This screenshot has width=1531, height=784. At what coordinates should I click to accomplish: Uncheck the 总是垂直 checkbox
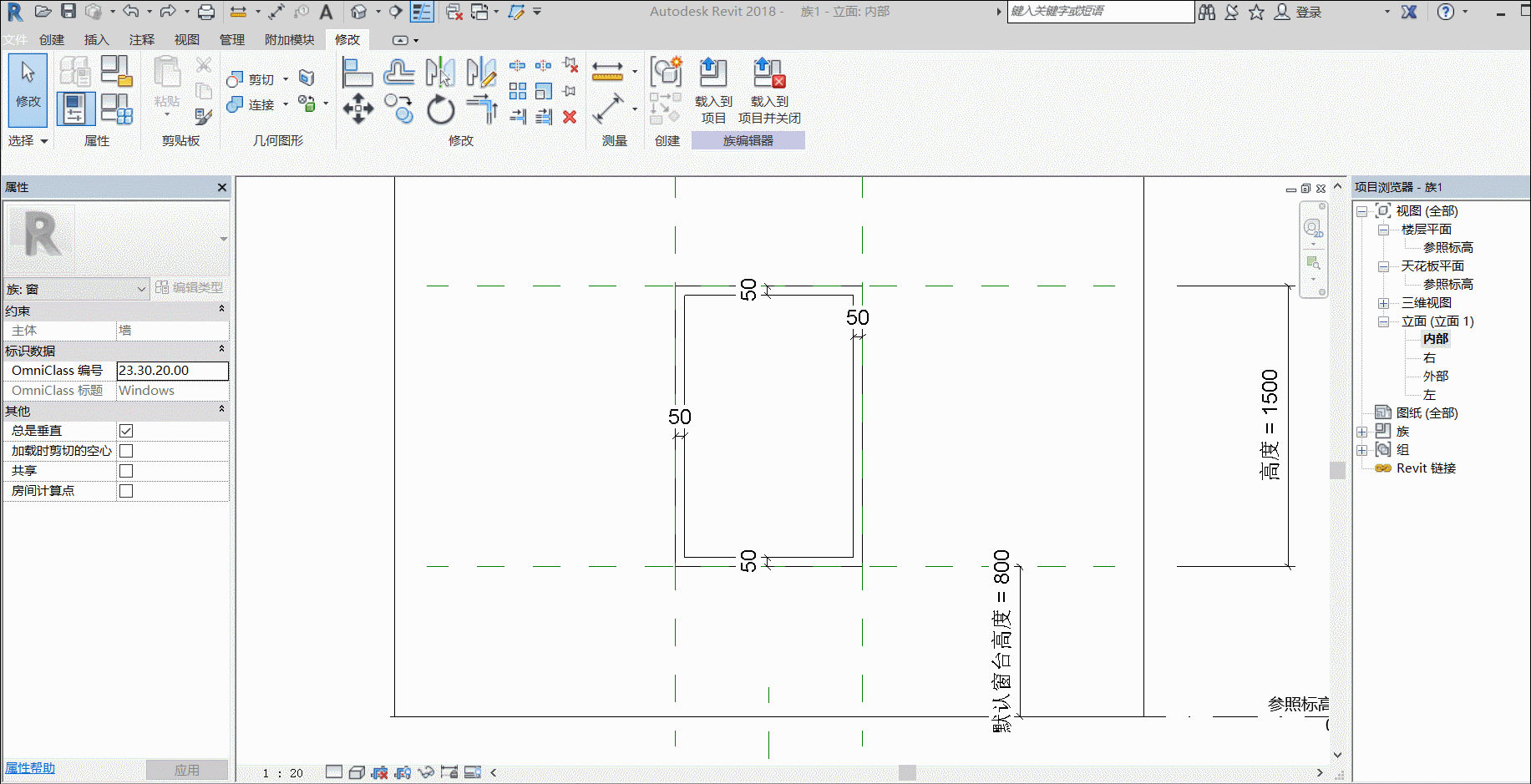pos(126,431)
